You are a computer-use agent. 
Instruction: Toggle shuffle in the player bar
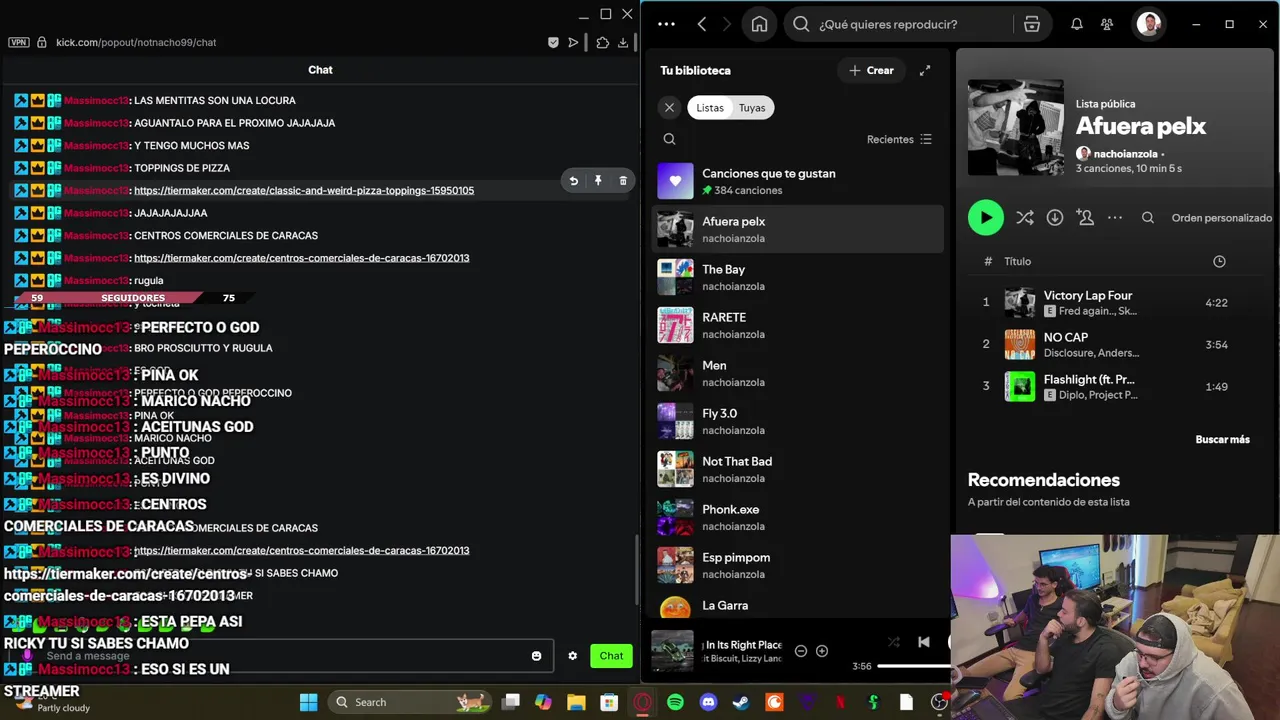894,642
